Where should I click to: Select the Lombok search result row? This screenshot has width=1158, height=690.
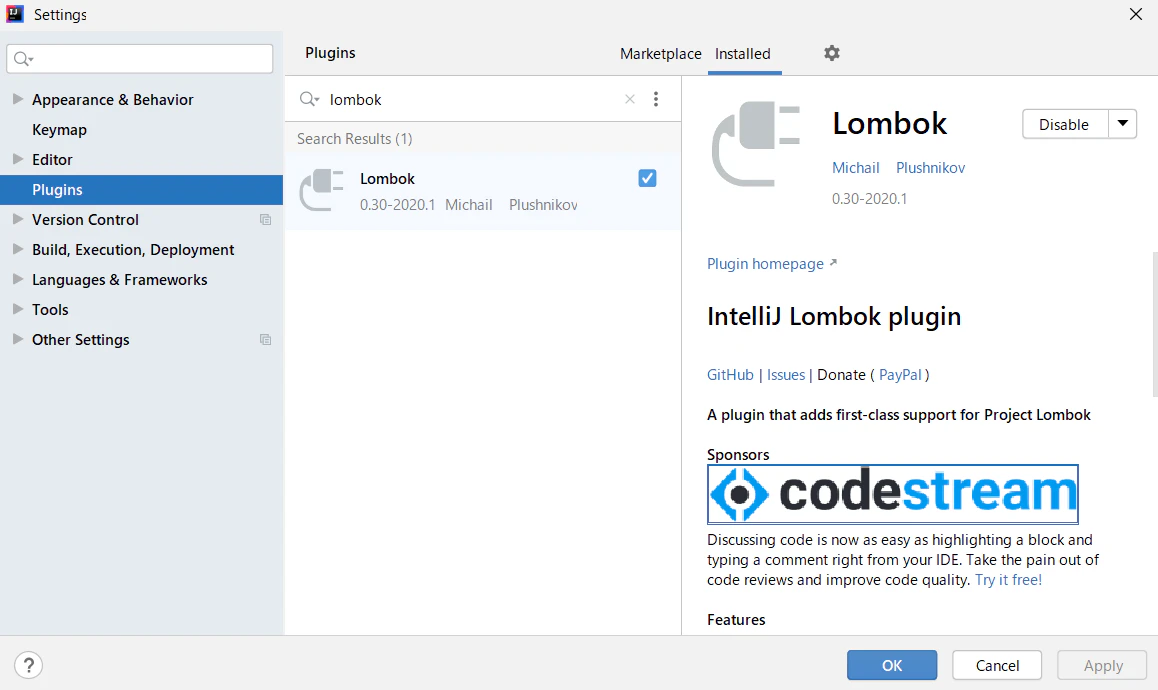(x=483, y=191)
